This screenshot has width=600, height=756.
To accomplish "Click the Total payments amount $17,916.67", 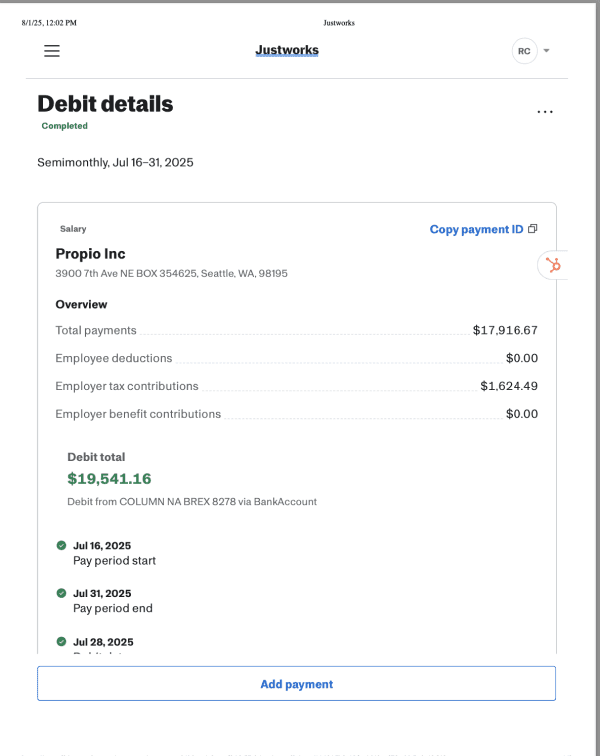I will [x=505, y=330].
